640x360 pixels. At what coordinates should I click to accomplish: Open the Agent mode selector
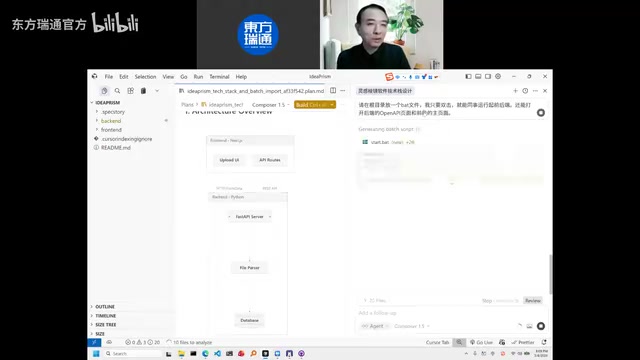[x=375, y=326]
